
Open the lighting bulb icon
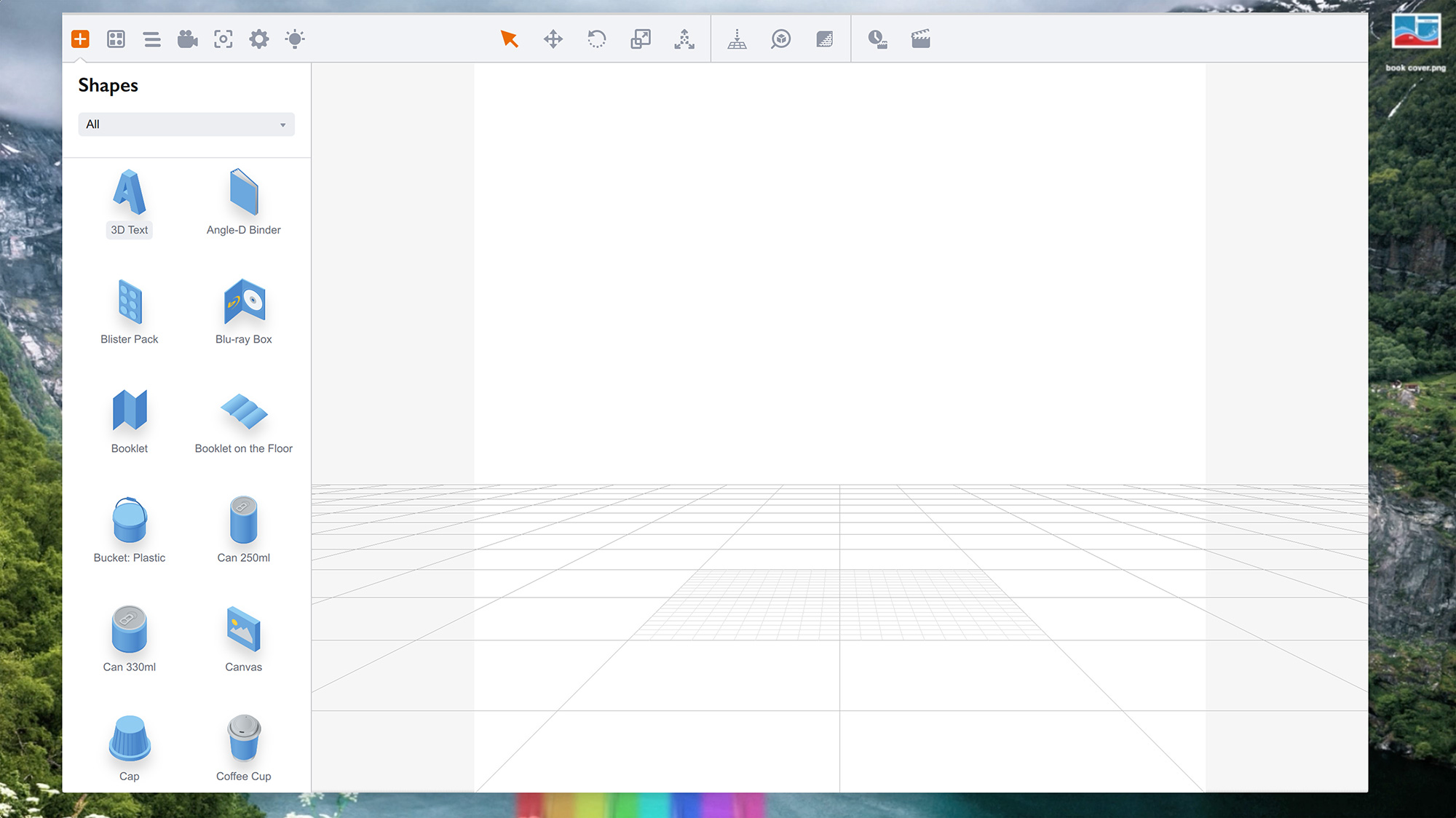point(295,39)
